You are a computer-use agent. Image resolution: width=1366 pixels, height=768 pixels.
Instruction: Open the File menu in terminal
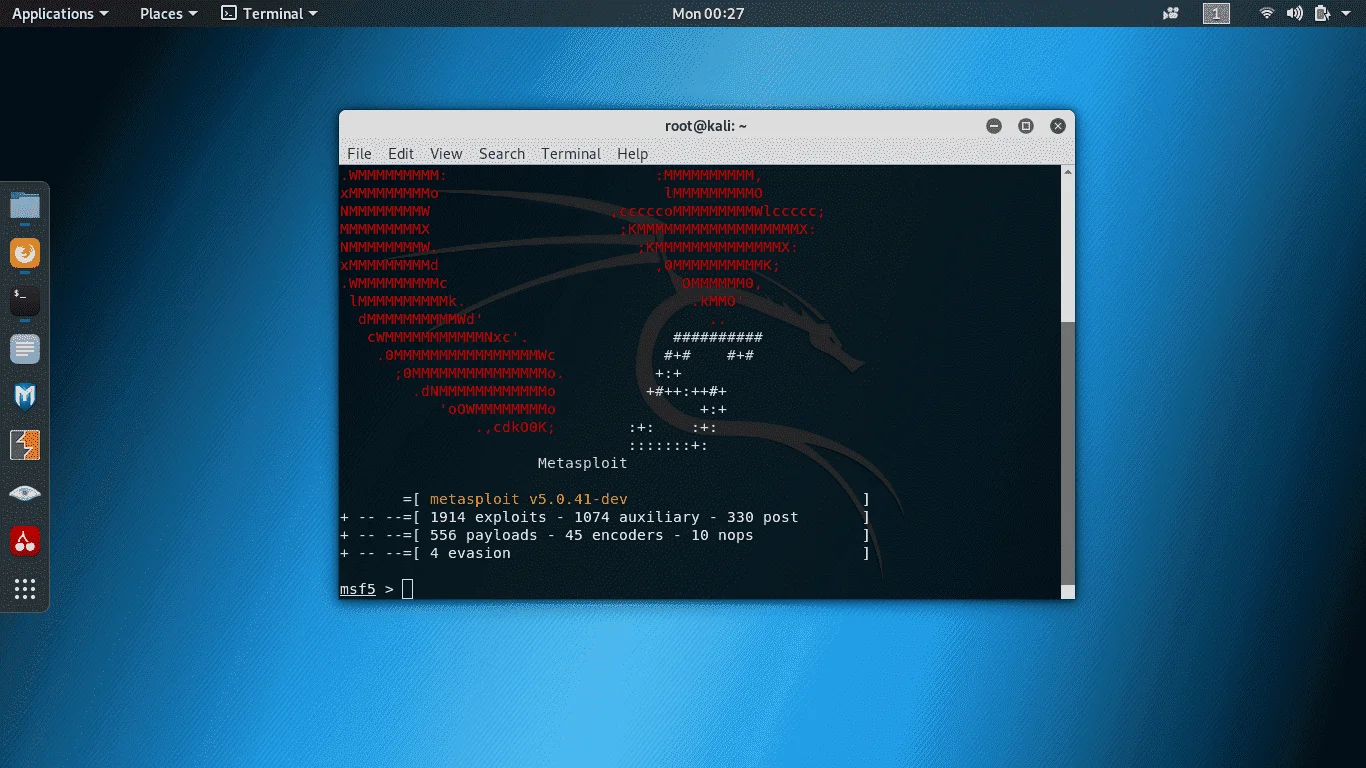click(x=359, y=153)
